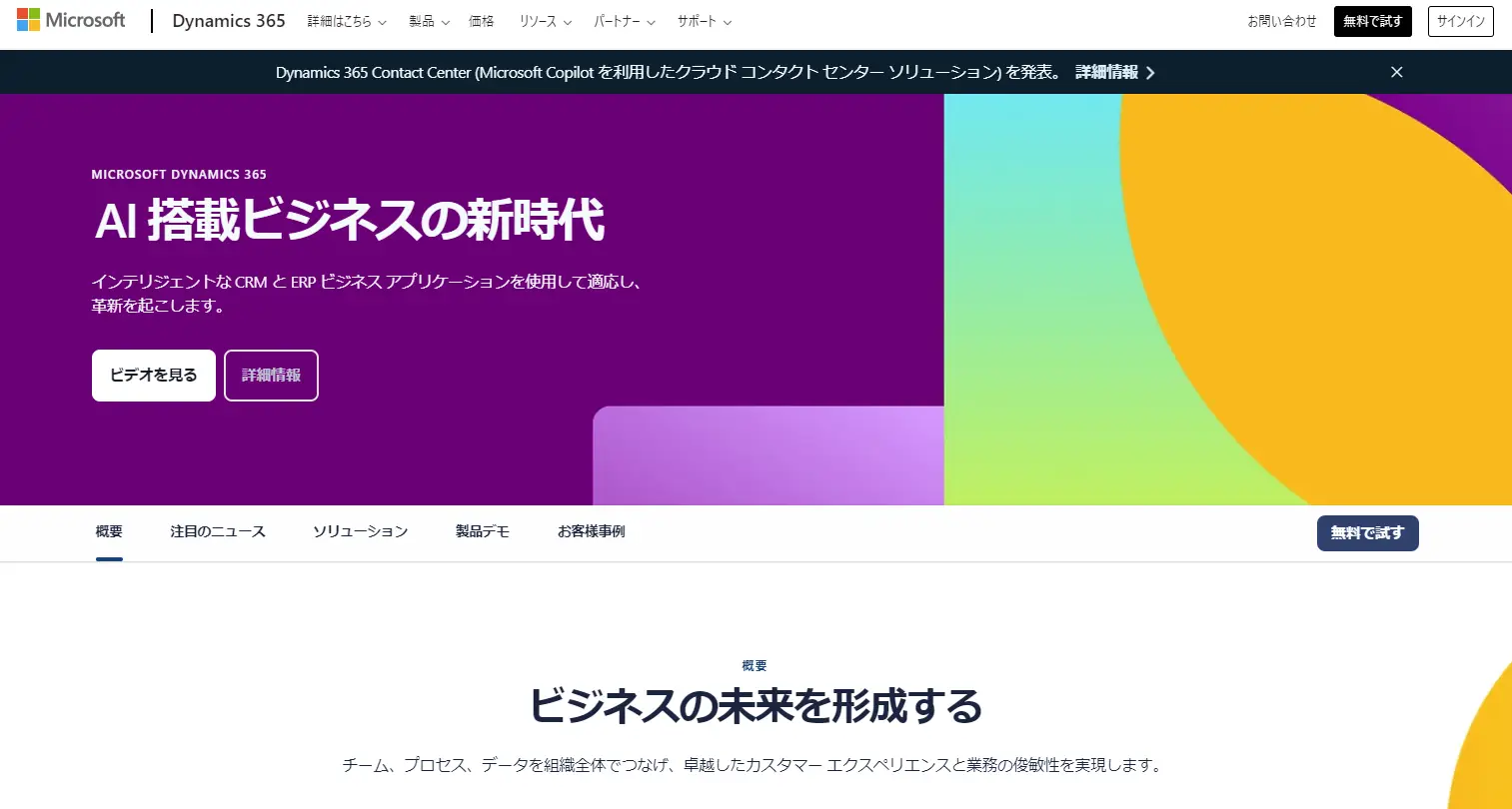Screen dimensions: 1512x809
Task: Click the Contact Center announcement text
Action: [669, 72]
